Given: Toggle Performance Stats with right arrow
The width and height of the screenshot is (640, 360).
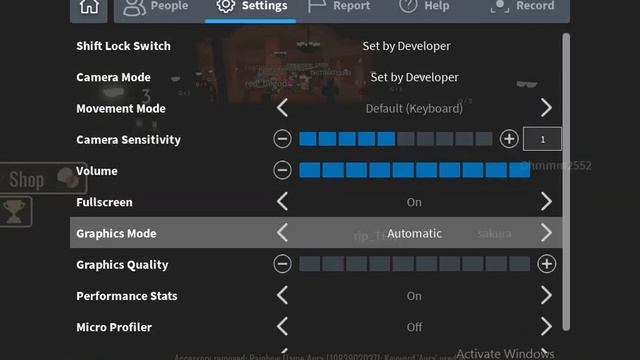Looking at the screenshot, I should tap(546, 296).
